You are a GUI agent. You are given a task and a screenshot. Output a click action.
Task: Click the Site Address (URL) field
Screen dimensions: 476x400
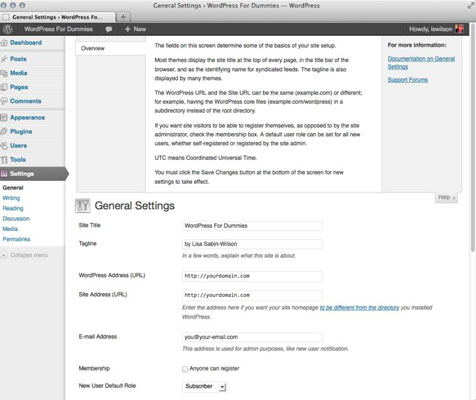(x=252, y=295)
